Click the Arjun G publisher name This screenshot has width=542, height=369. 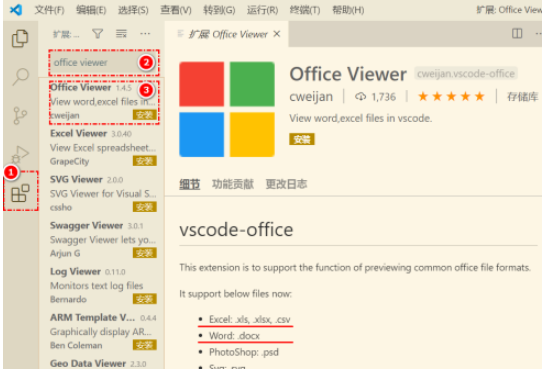65,253
